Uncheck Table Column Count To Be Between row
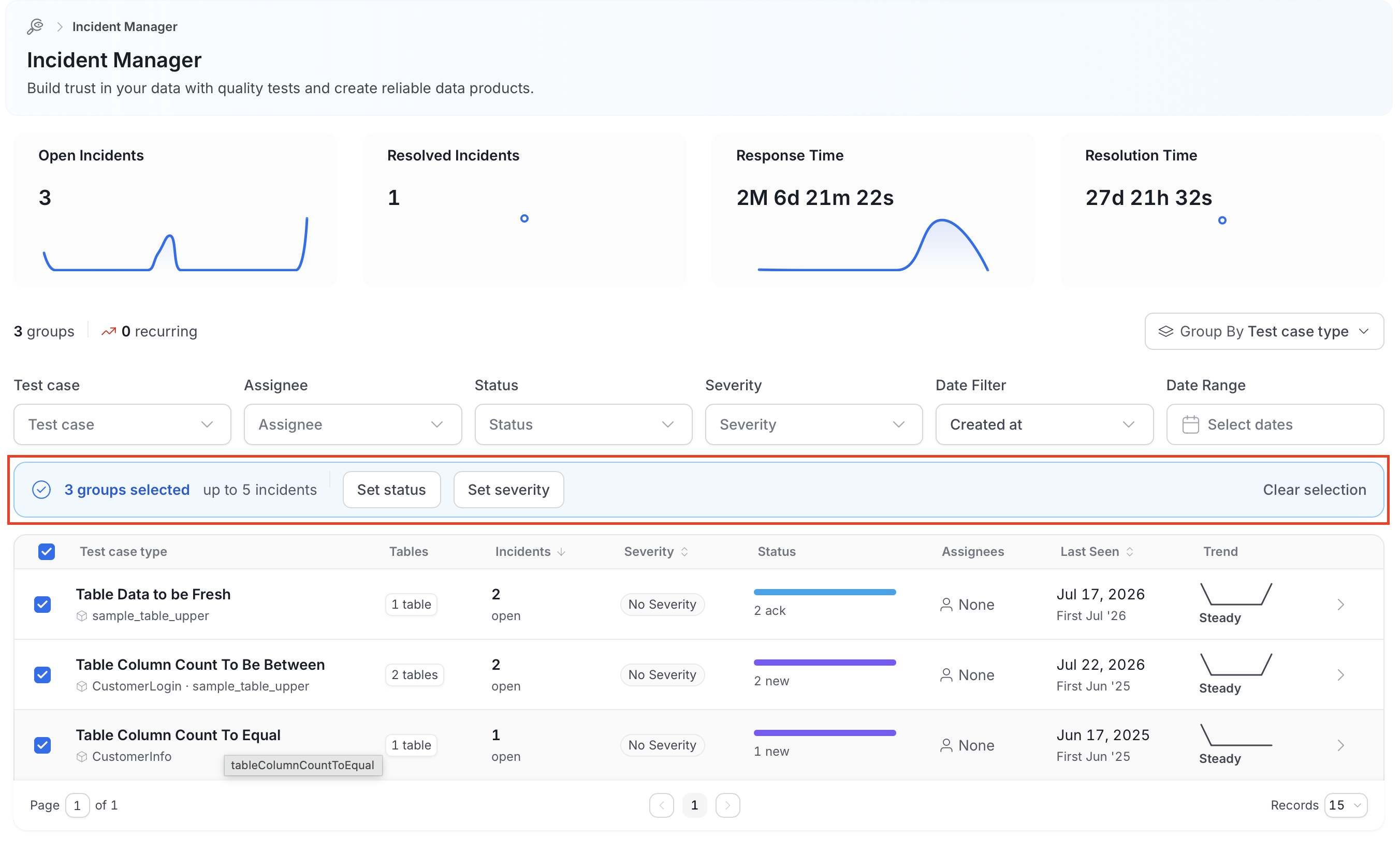The width and height of the screenshot is (1400, 853). tap(42, 674)
